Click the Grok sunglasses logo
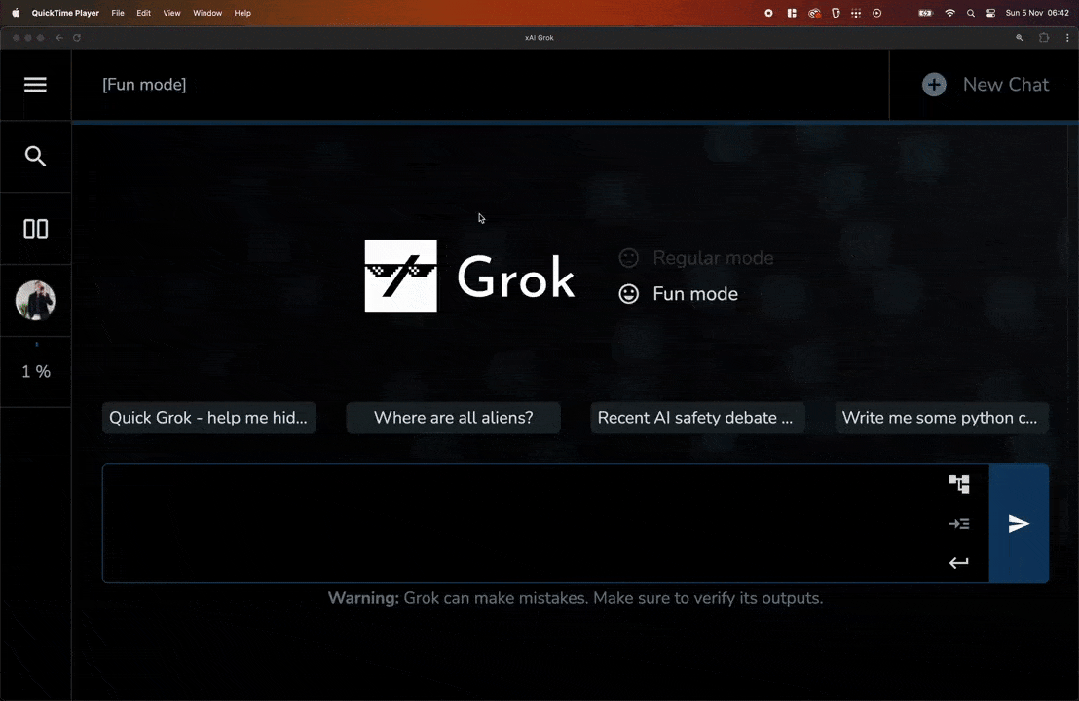Screen dimensions: 1079x701 pyautogui.click(x=400, y=276)
